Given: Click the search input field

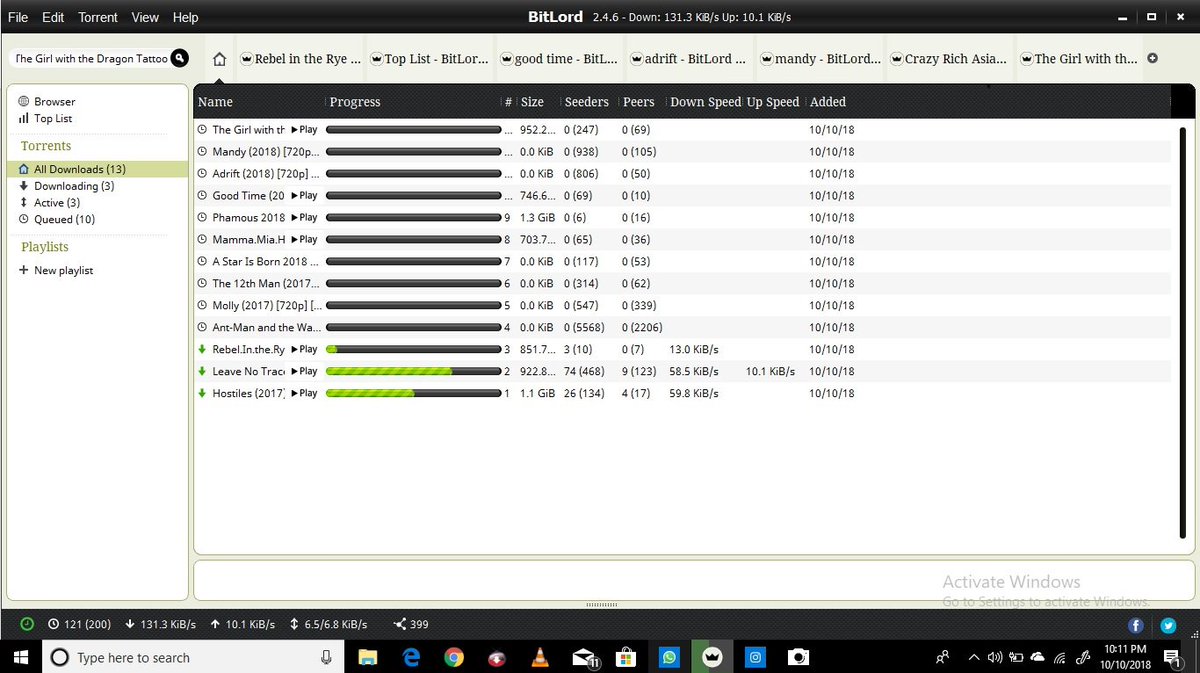Looking at the screenshot, I should (90, 59).
